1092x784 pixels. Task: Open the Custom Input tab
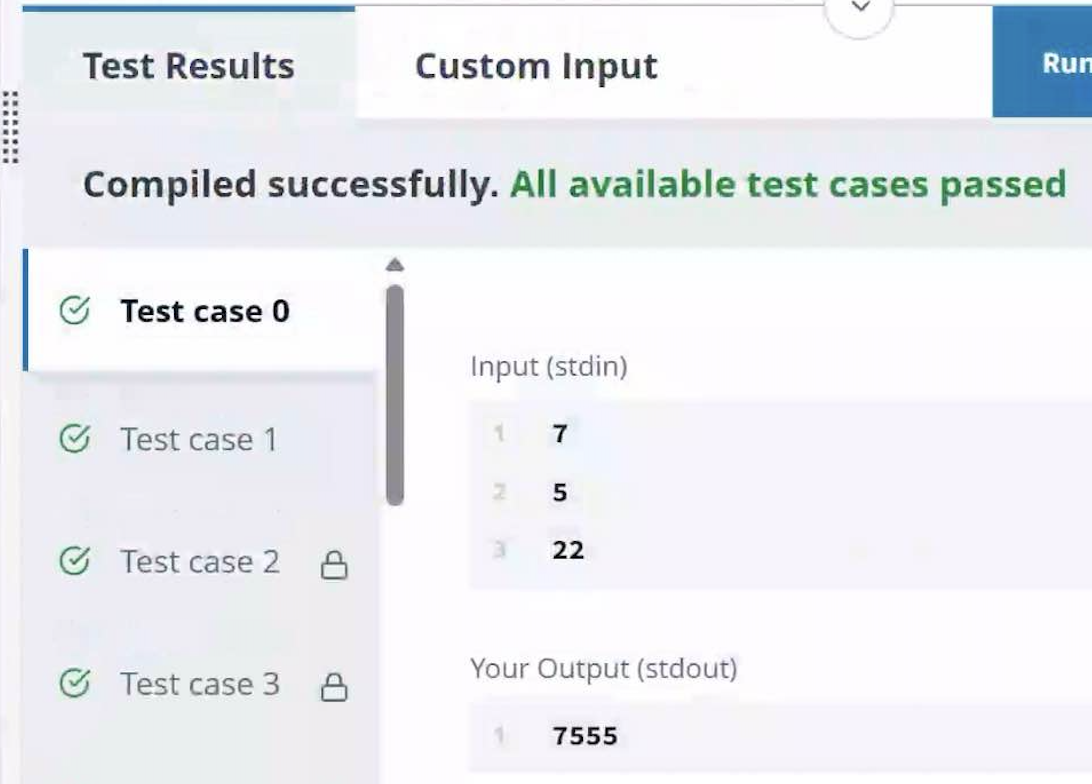click(x=536, y=67)
